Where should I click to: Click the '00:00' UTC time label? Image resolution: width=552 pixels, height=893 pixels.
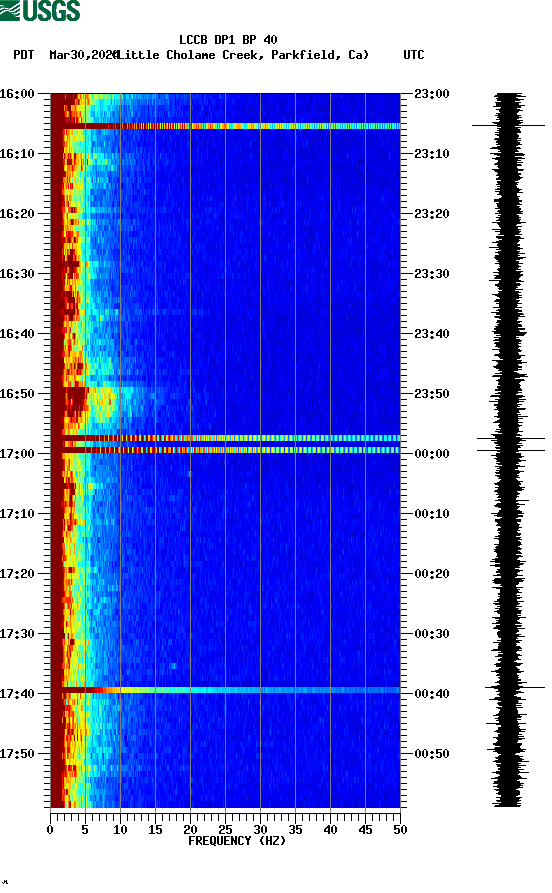[x=432, y=453]
